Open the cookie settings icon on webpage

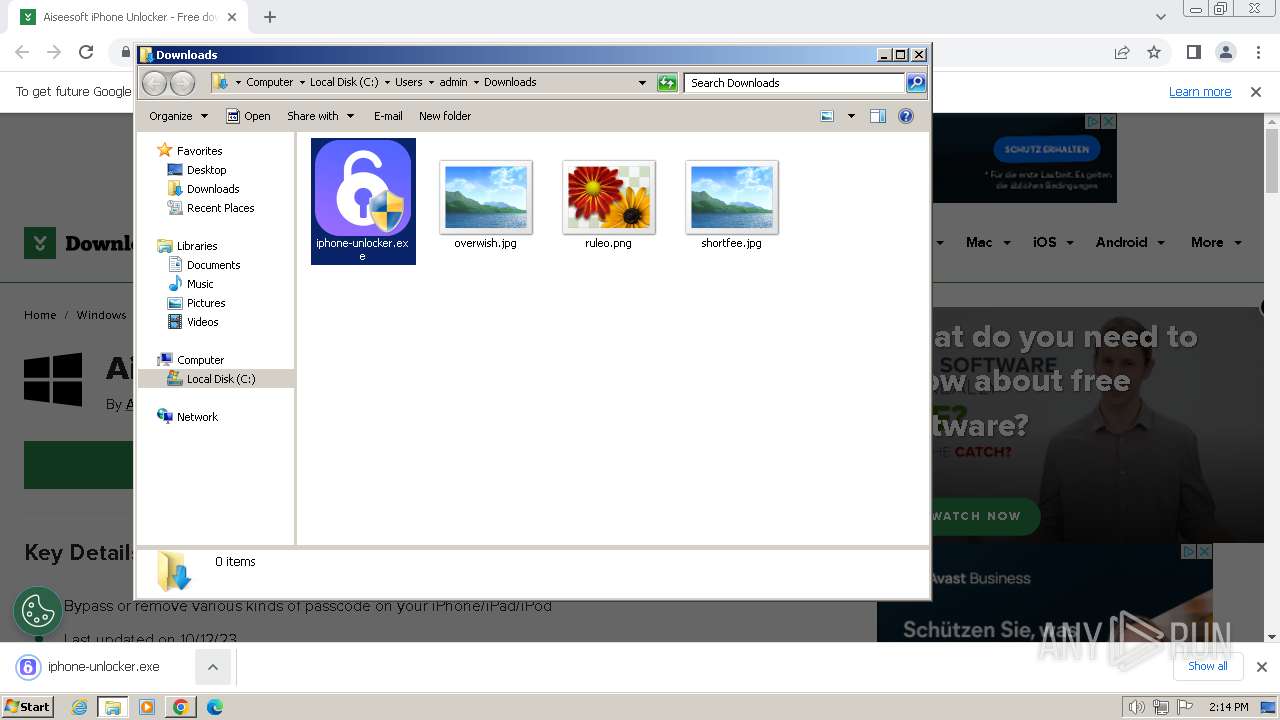pos(38,611)
